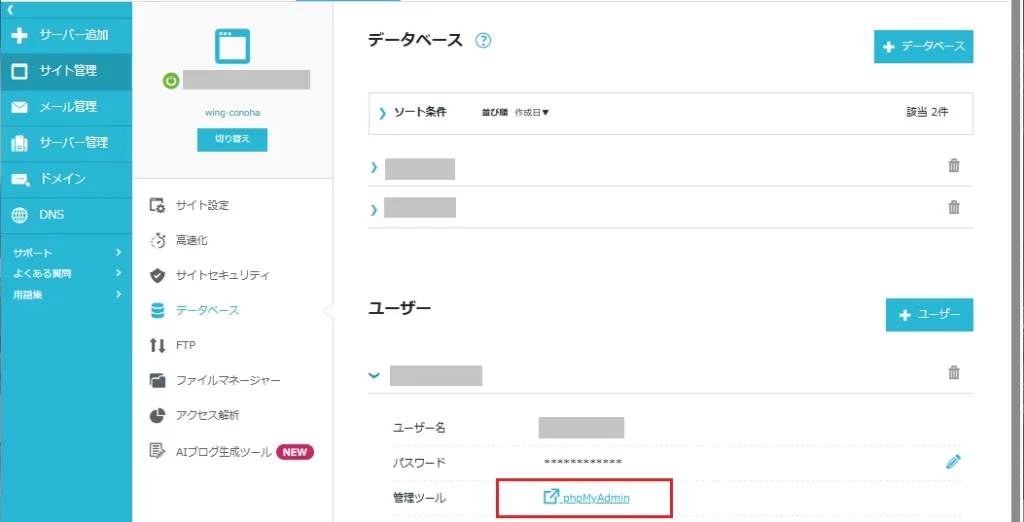
Task: Click the large site window icon
Action: click(232, 46)
